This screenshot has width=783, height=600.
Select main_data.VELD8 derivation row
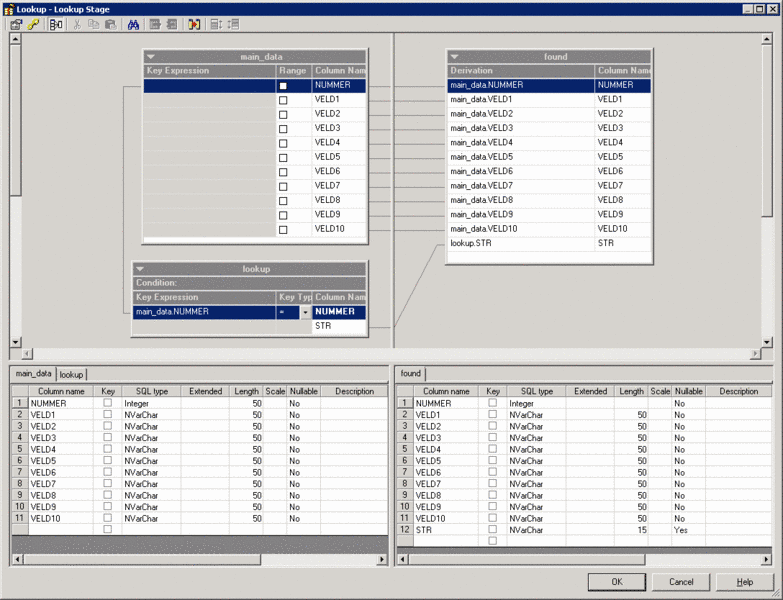point(520,200)
